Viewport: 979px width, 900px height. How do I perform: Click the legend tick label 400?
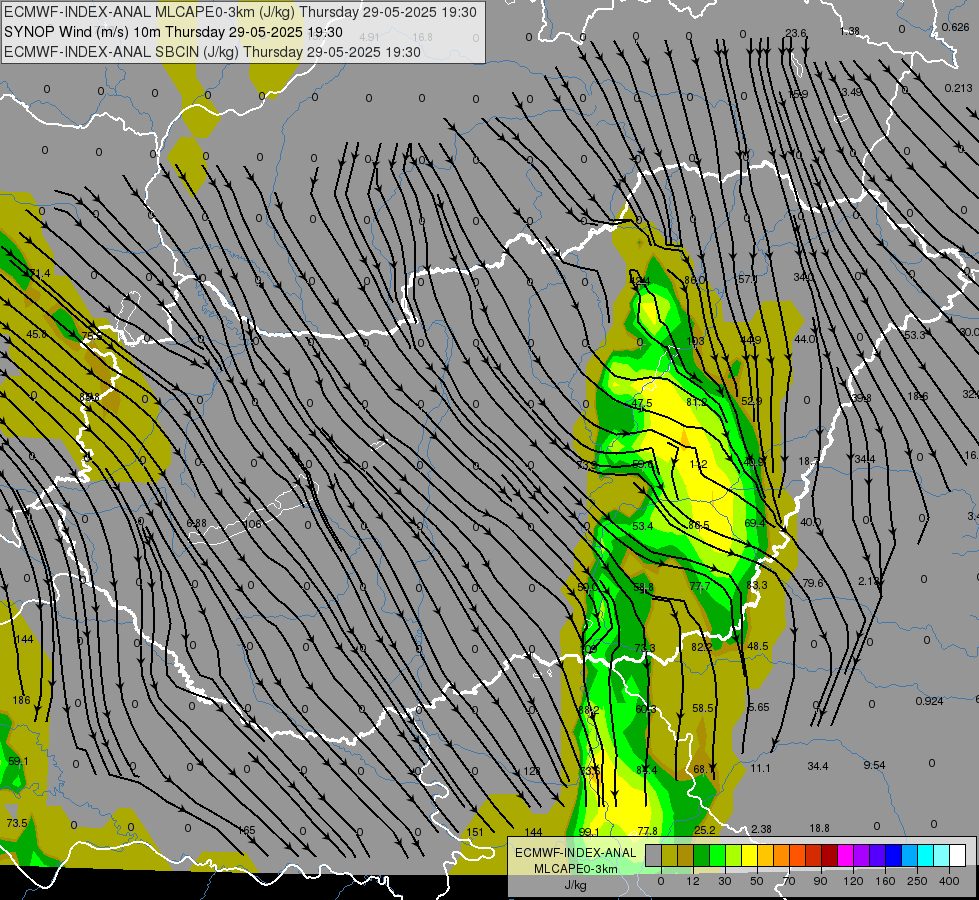click(949, 881)
